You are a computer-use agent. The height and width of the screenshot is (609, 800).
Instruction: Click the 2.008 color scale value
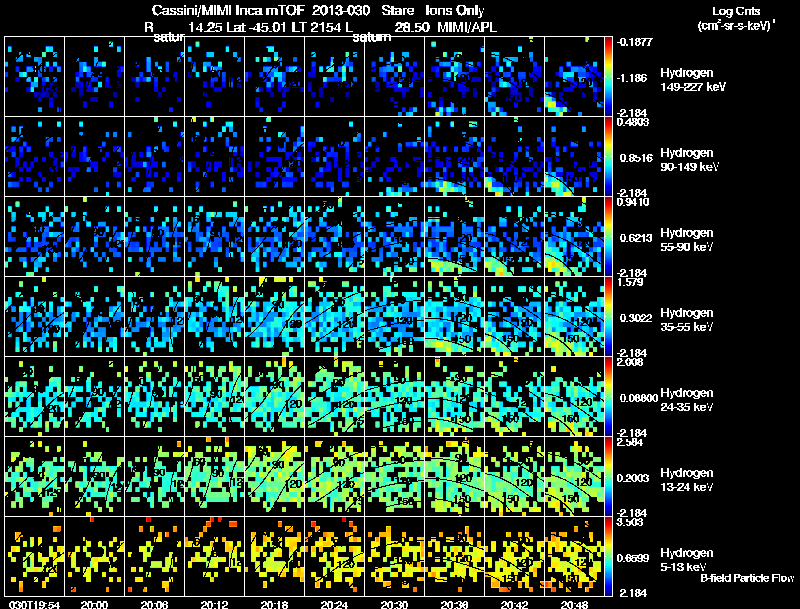(630, 362)
